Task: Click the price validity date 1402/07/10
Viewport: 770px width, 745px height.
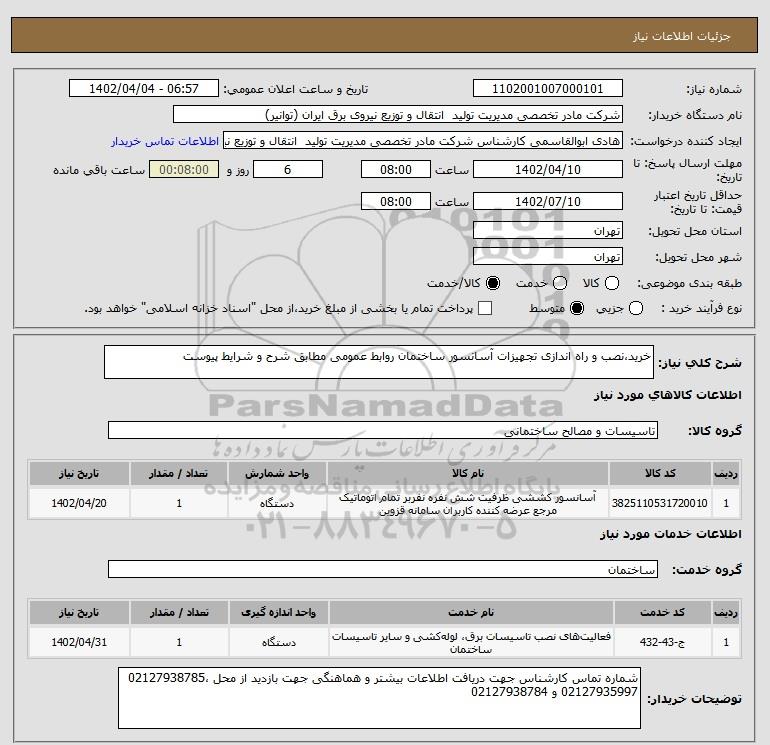Action: tap(548, 201)
